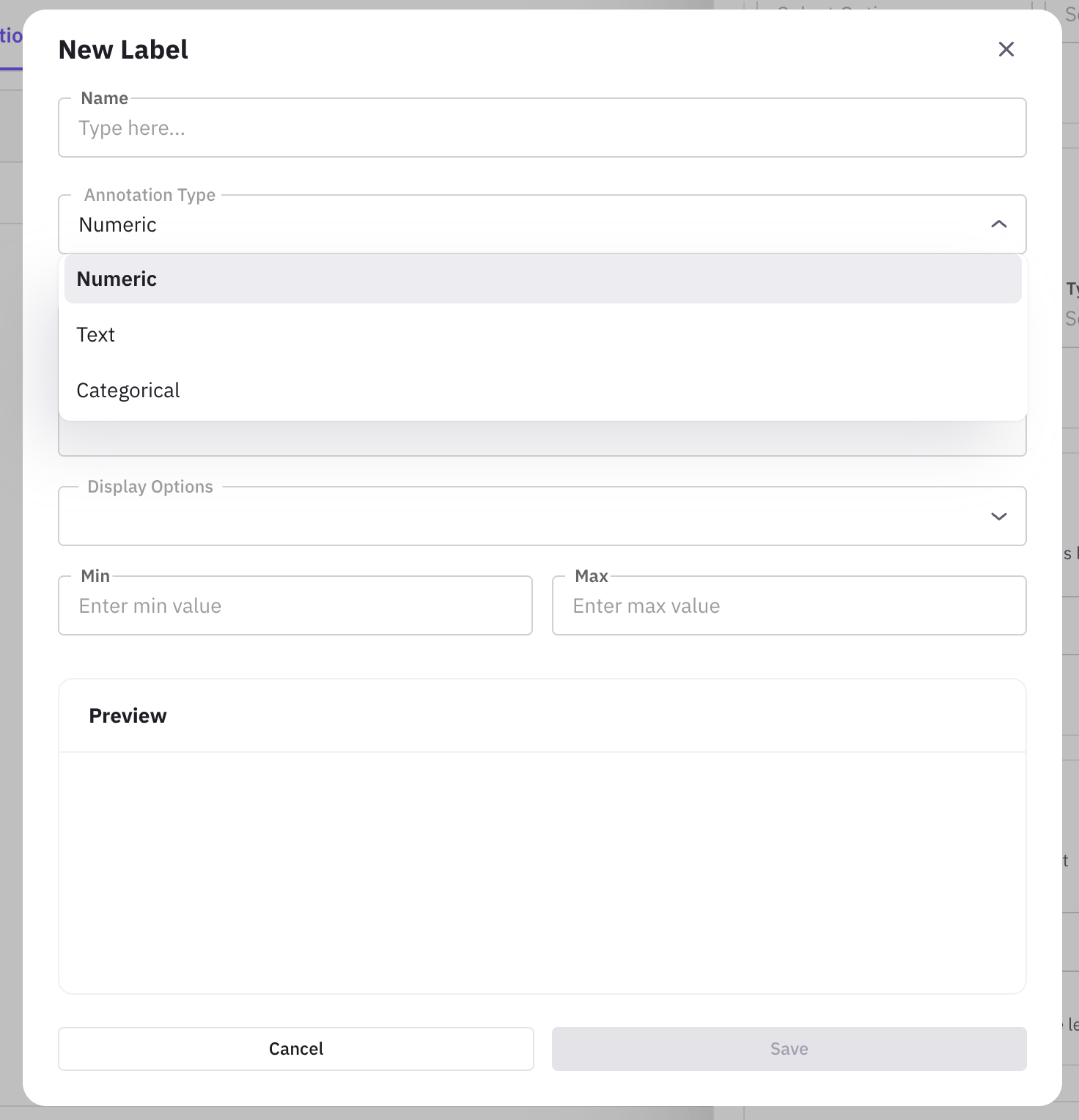The height and width of the screenshot is (1120, 1079).
Task: Focus the Name text field
Action: (x=542, y=128)
